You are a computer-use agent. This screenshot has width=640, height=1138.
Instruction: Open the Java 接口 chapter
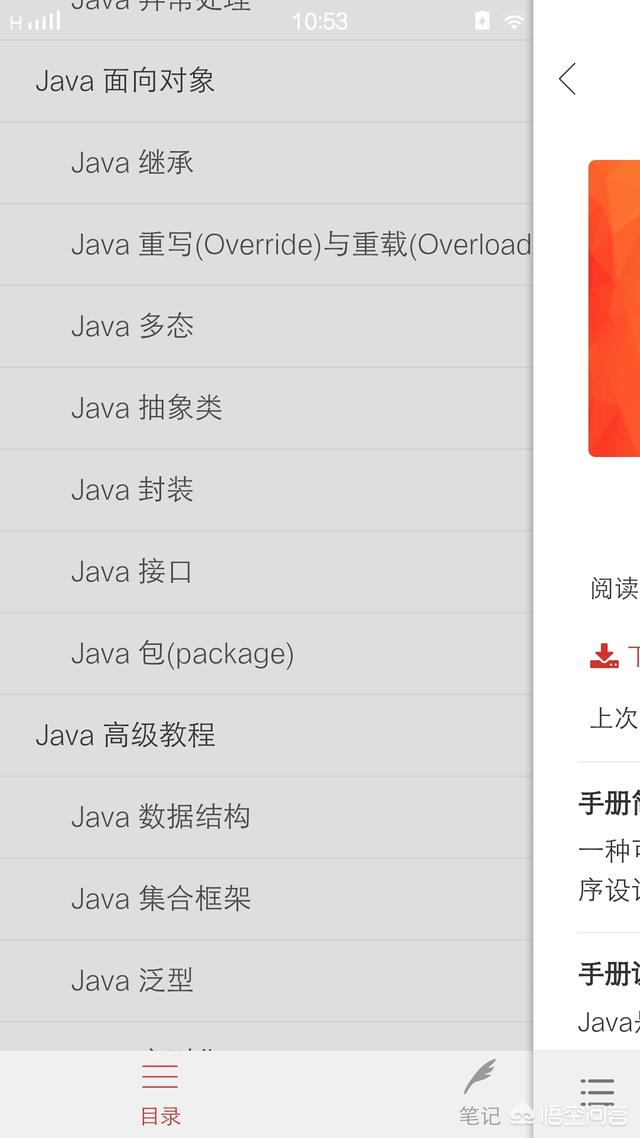[x=266, y=572]
